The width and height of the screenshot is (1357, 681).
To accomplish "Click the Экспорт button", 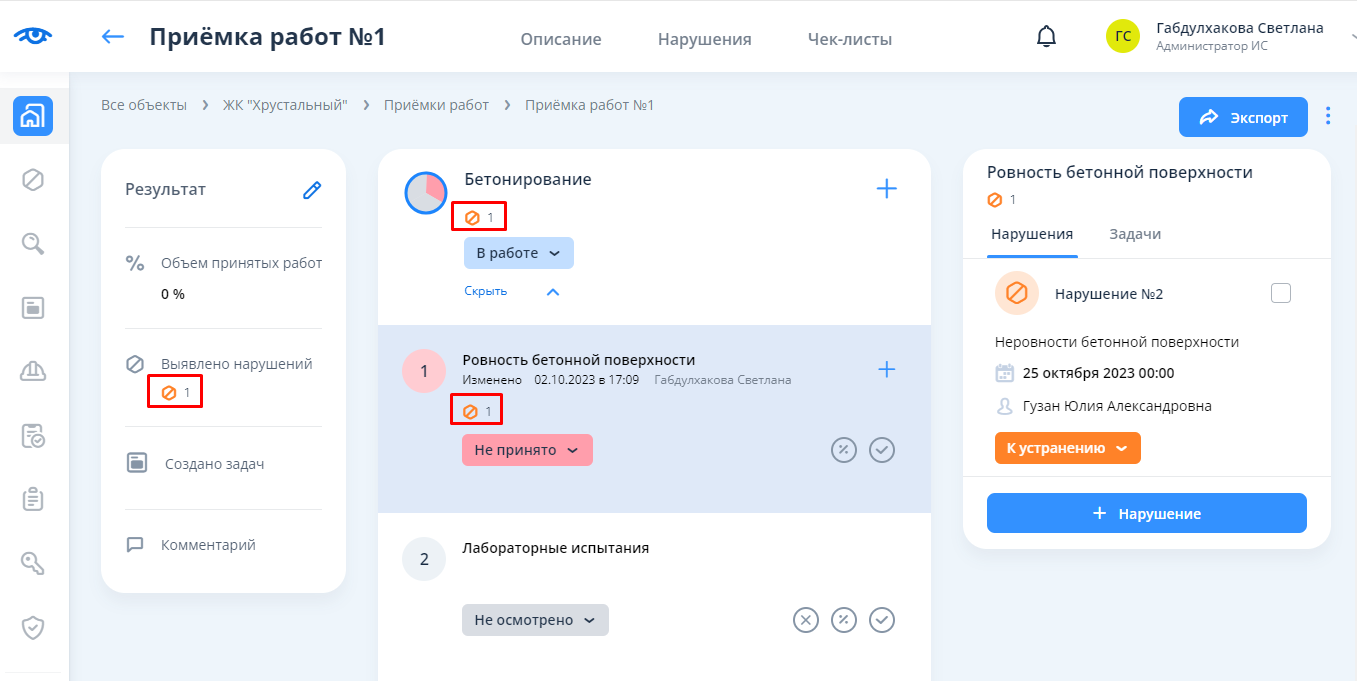I will pos(1243,117).
